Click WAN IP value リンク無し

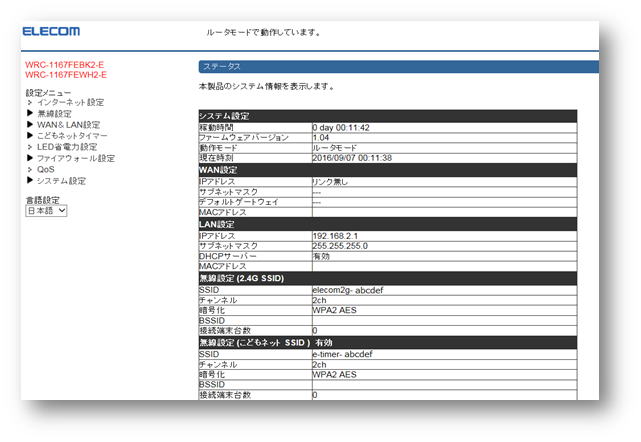click(x=330, y=182)
